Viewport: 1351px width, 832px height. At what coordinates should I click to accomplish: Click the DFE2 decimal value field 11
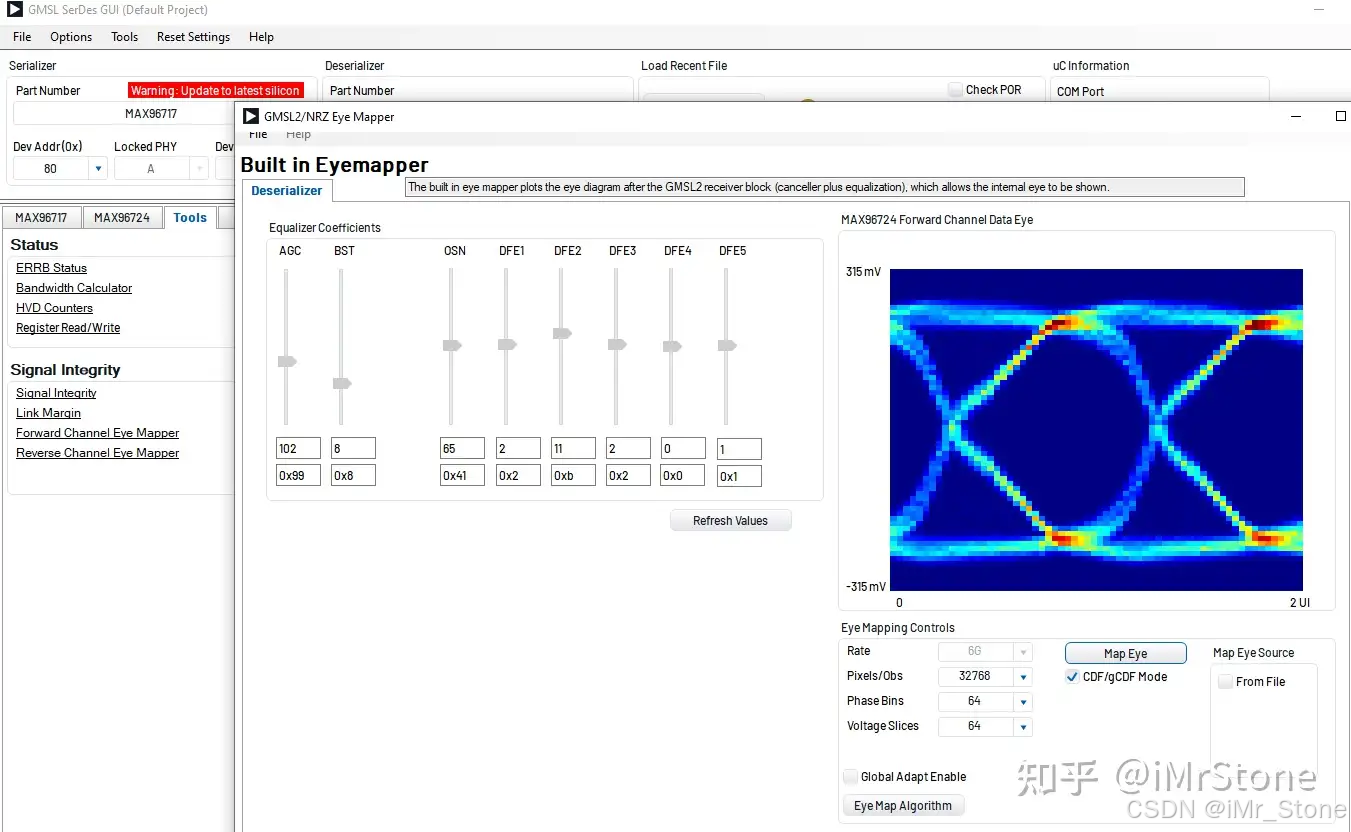pyautogui.click(x=573, y=448)
